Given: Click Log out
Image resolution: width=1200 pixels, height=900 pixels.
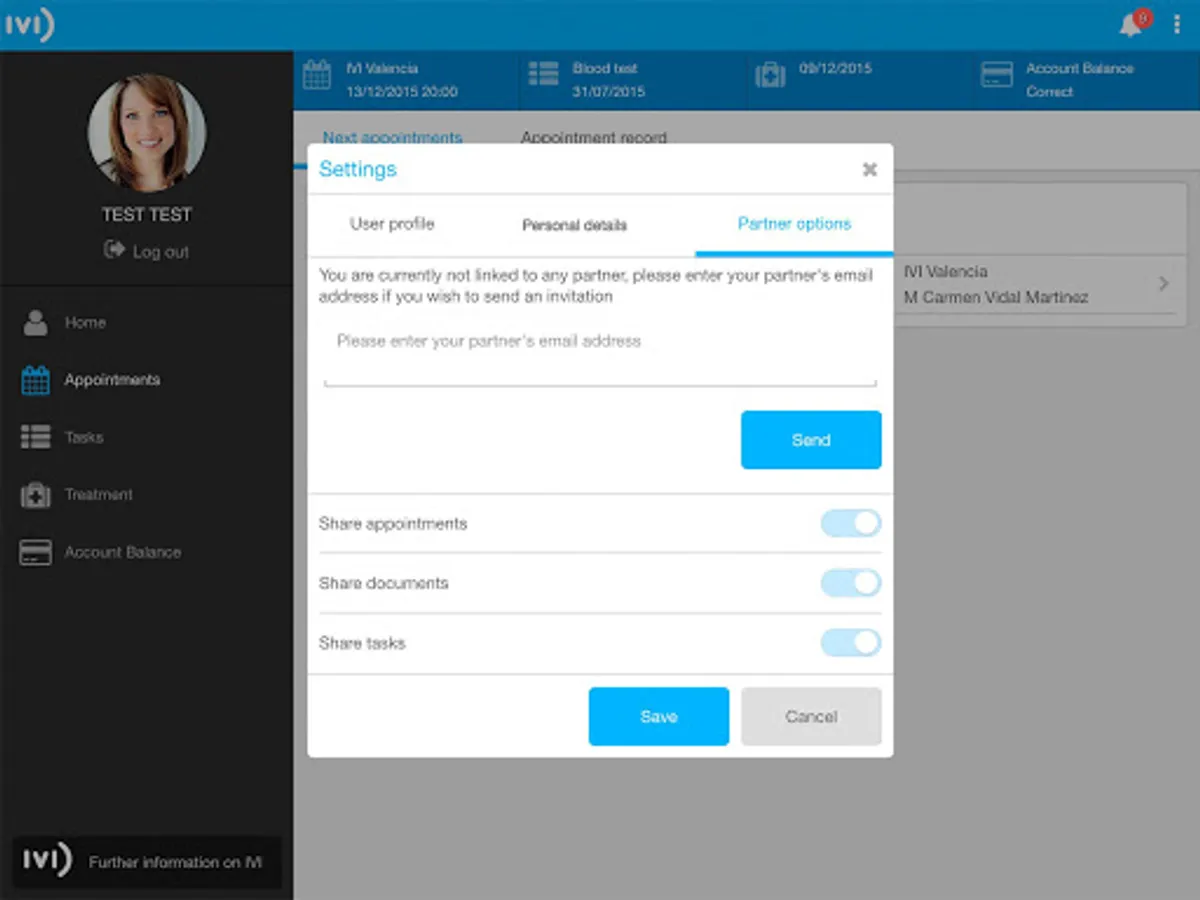Looking at the screenshot, I should click(146, 251).
